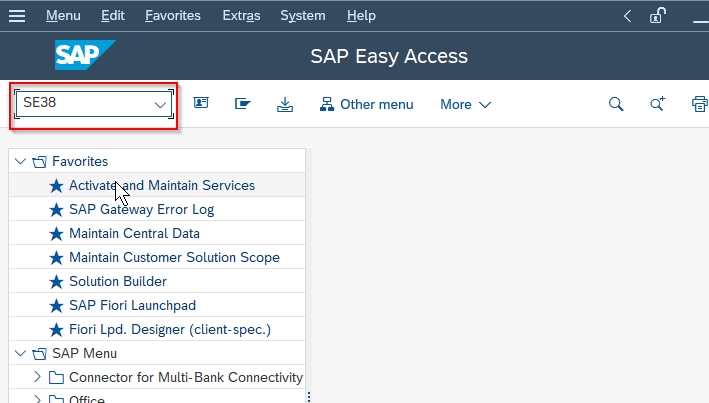Open the Edit menu

[113, 16]
